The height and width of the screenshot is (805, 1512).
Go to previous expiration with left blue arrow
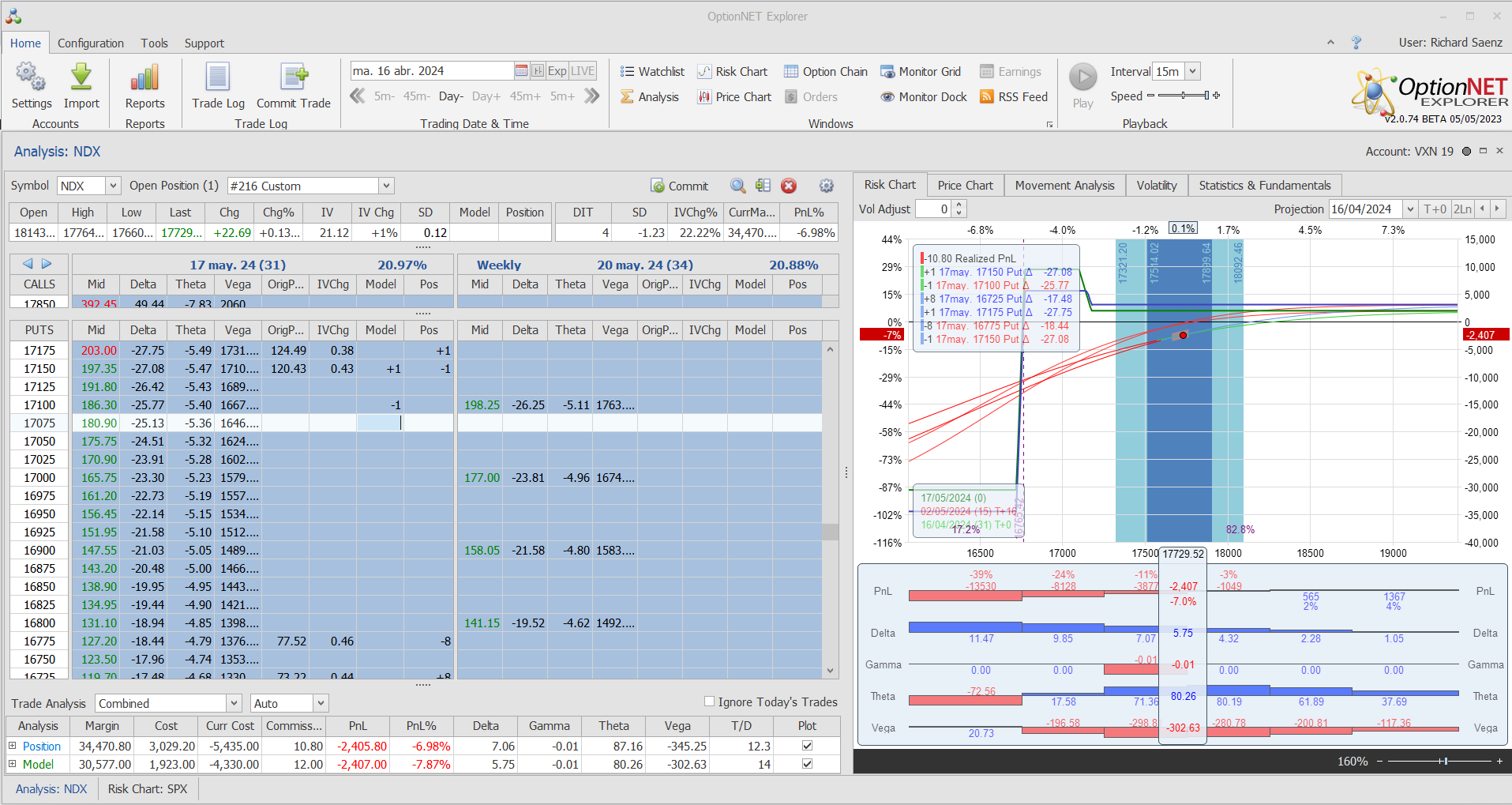click(x=28, y=264)
